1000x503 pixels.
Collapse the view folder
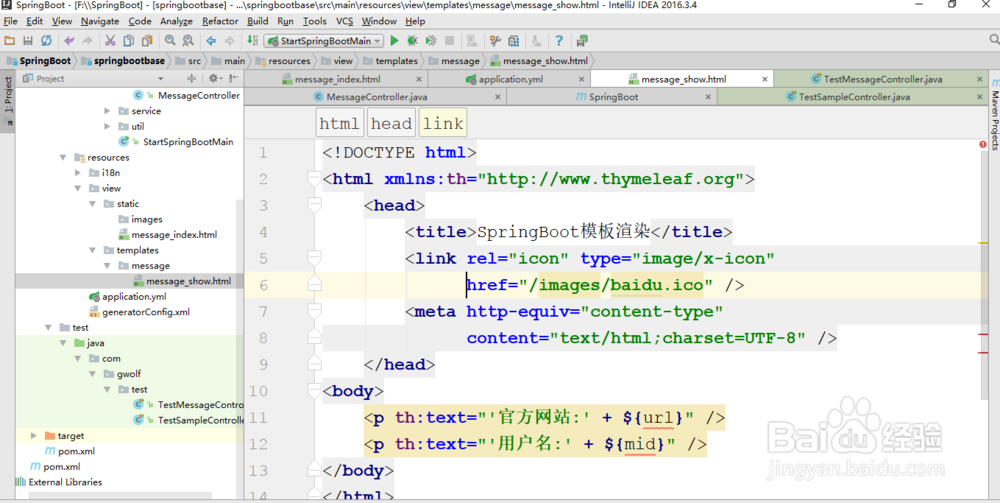click(77, 188)
